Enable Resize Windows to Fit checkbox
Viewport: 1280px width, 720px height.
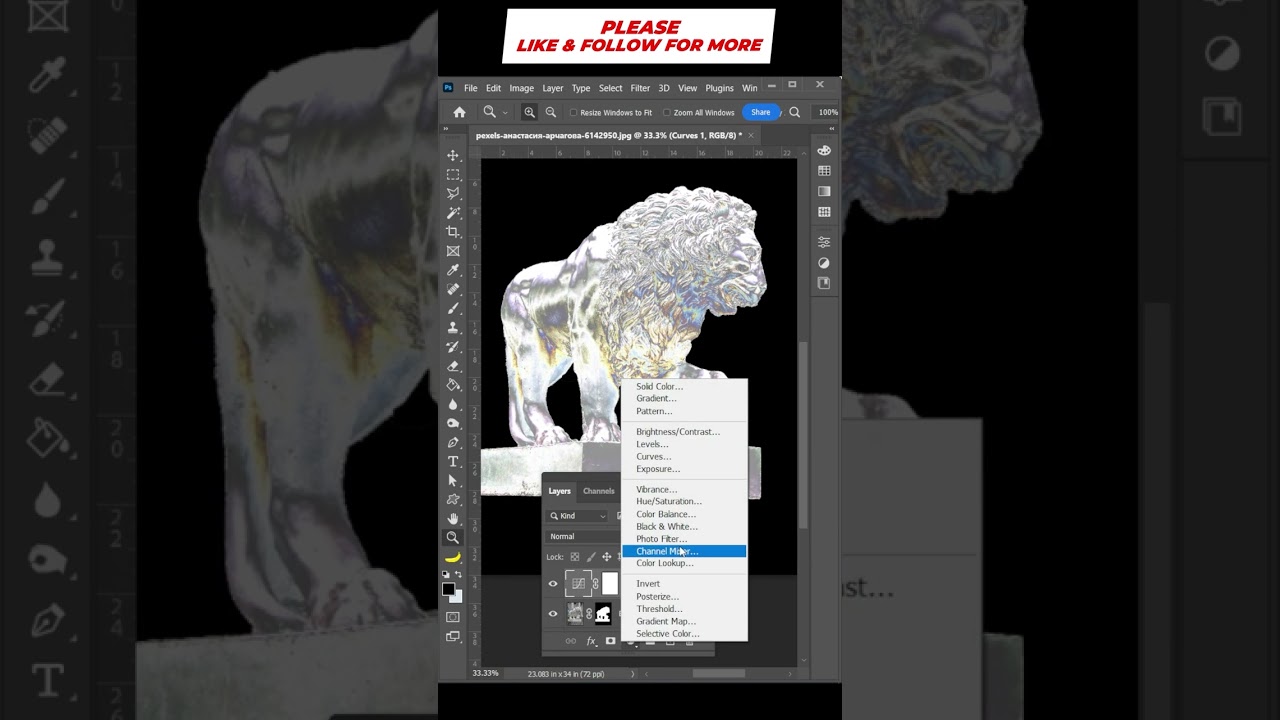point(573,113)
